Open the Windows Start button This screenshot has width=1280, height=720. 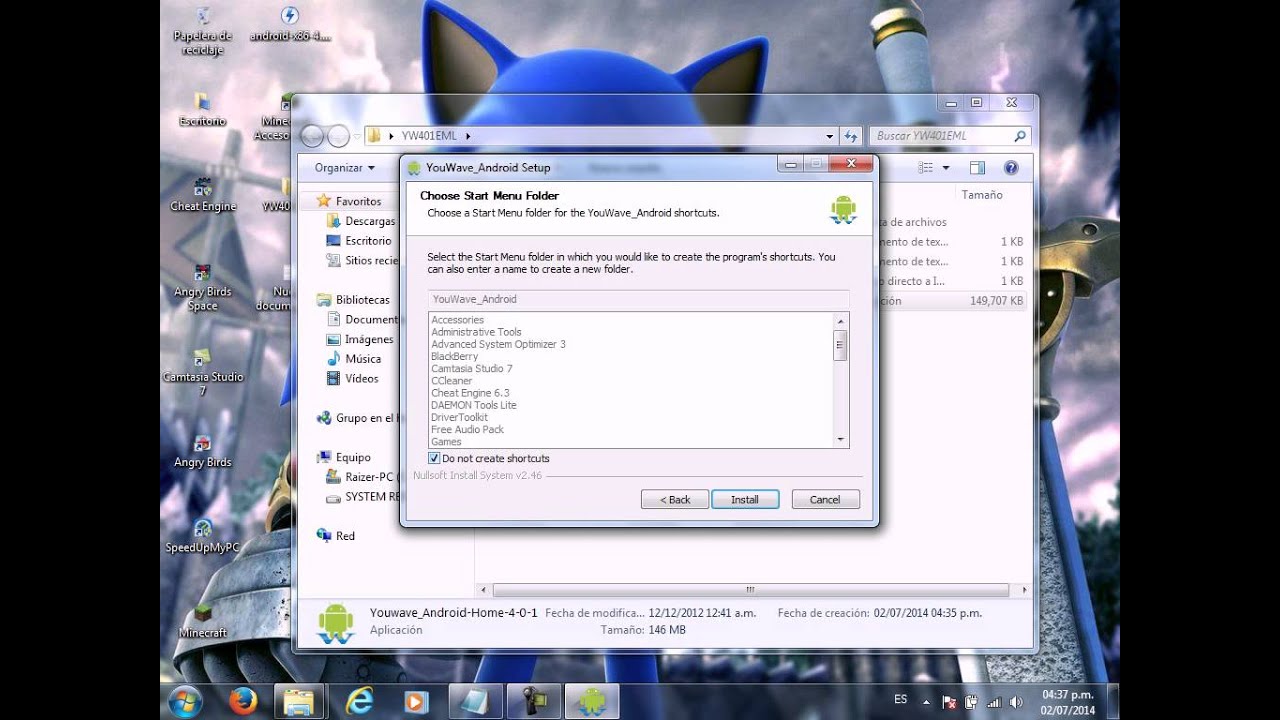[186, 702]
